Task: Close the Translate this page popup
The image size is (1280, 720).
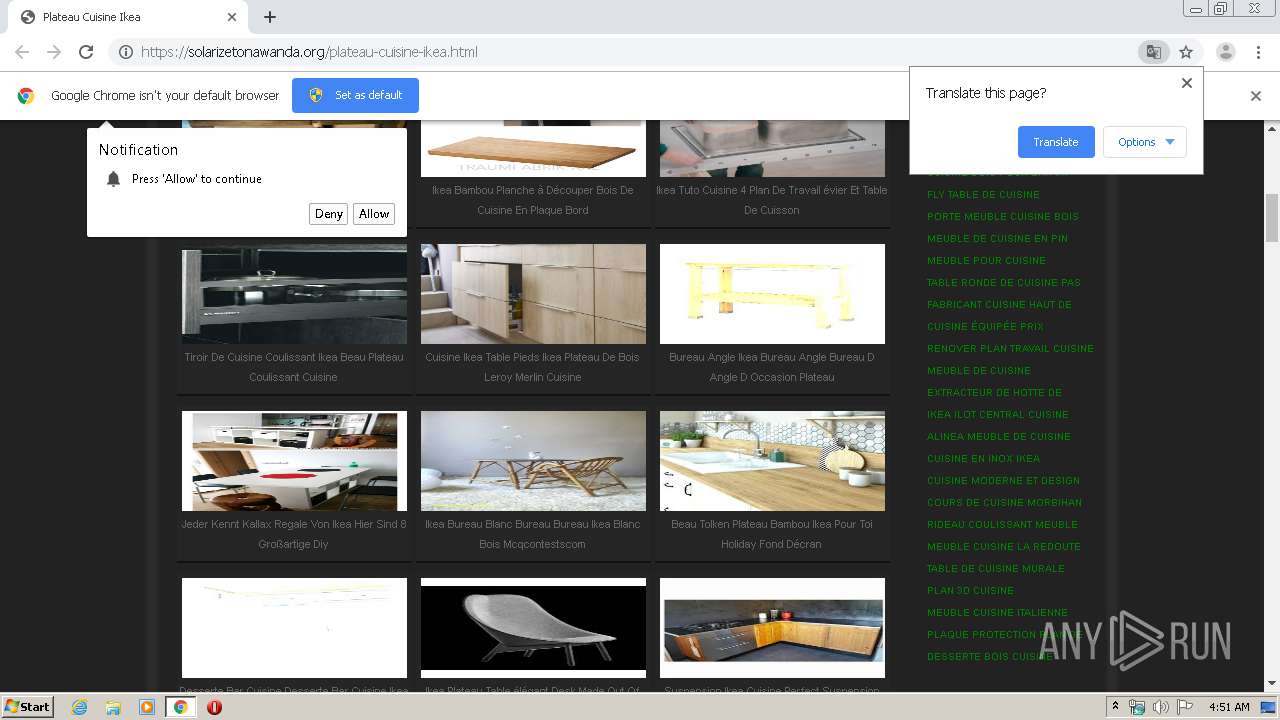Action: click(1187, 83)
